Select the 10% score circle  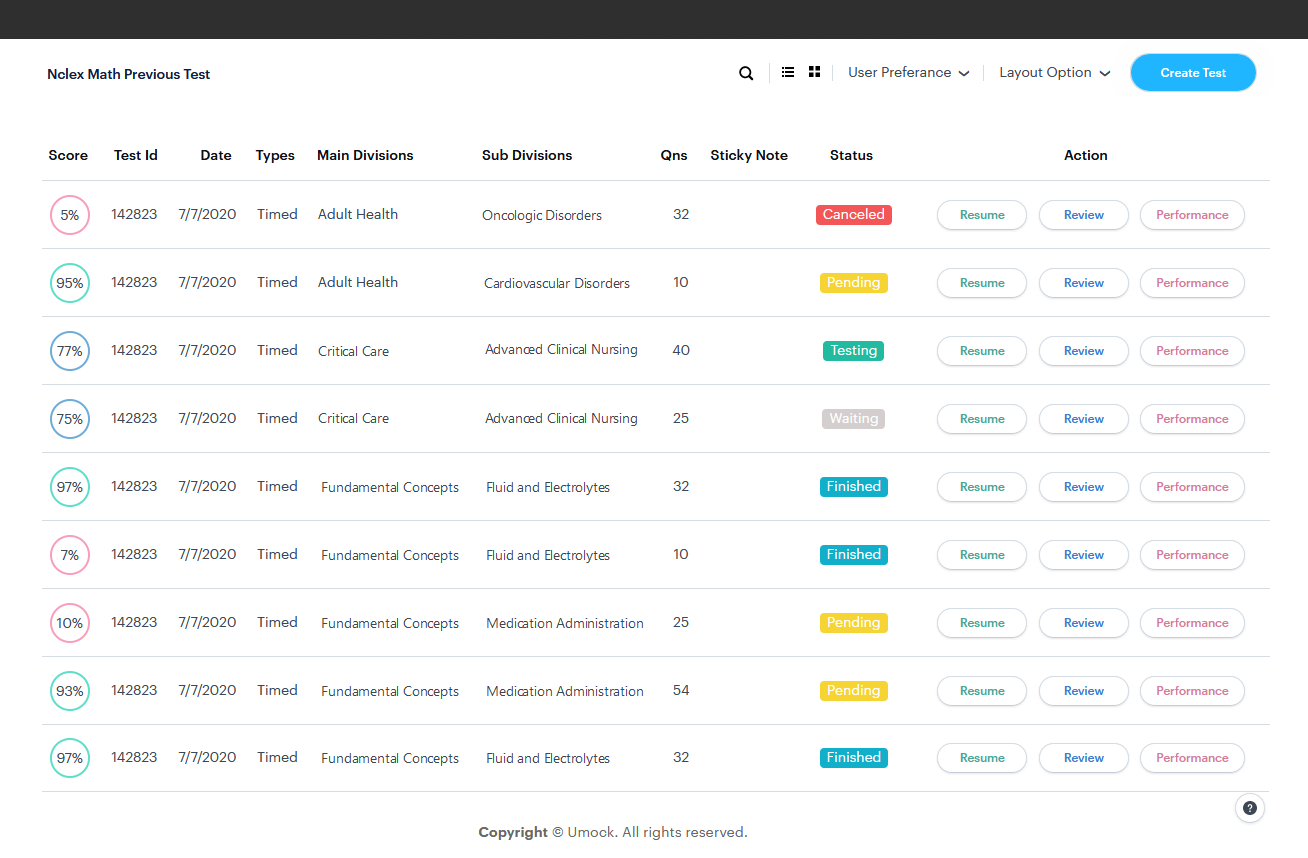[70, 623]
